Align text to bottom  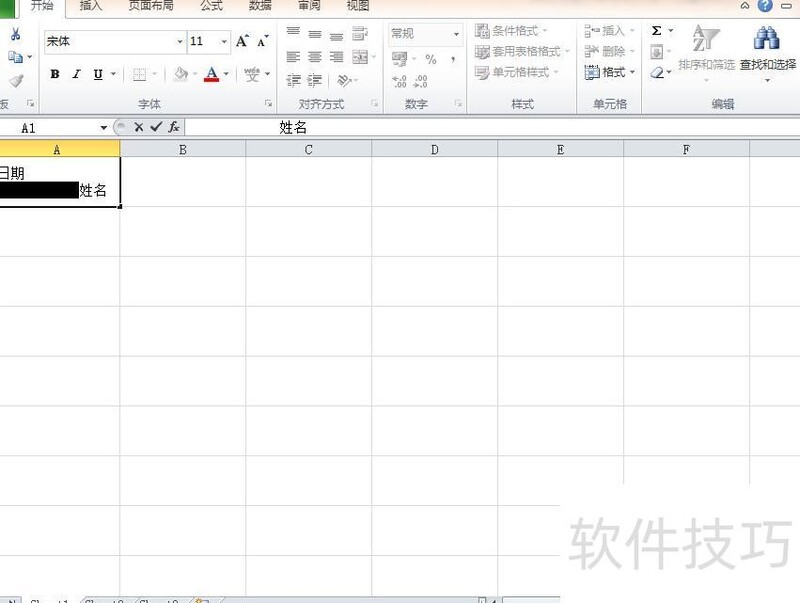coord(336,36)
